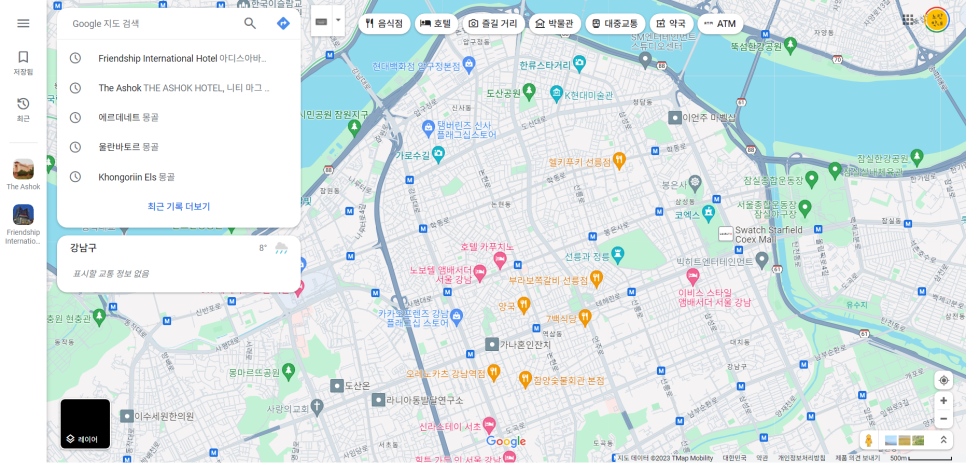Click the 한류스타거리 camera marker

(578, 62)
